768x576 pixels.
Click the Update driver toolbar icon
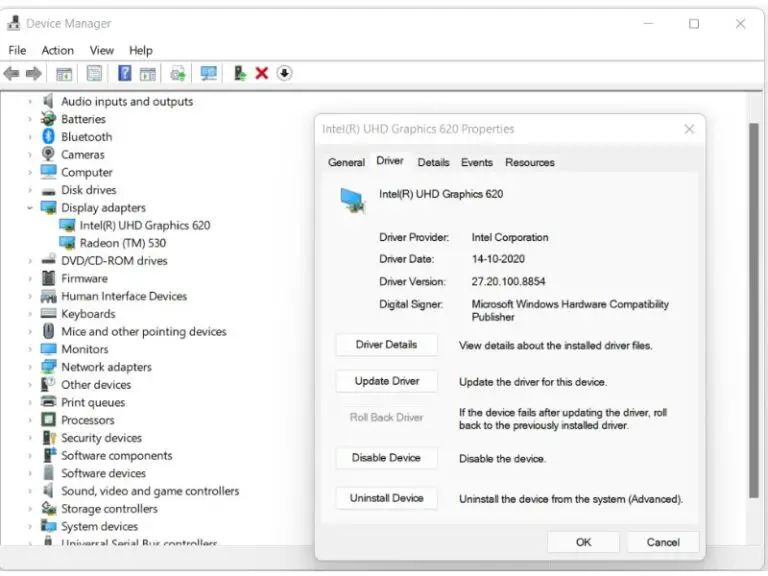click(x=240, y=73)
